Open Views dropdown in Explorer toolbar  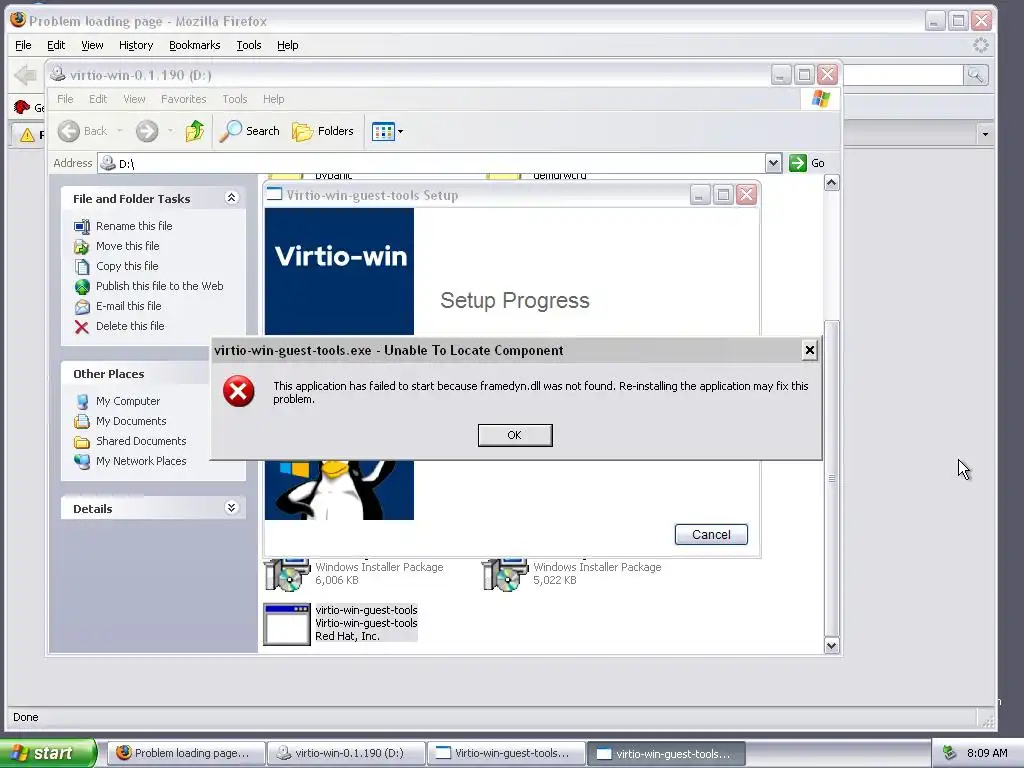[x=387, y=131]
